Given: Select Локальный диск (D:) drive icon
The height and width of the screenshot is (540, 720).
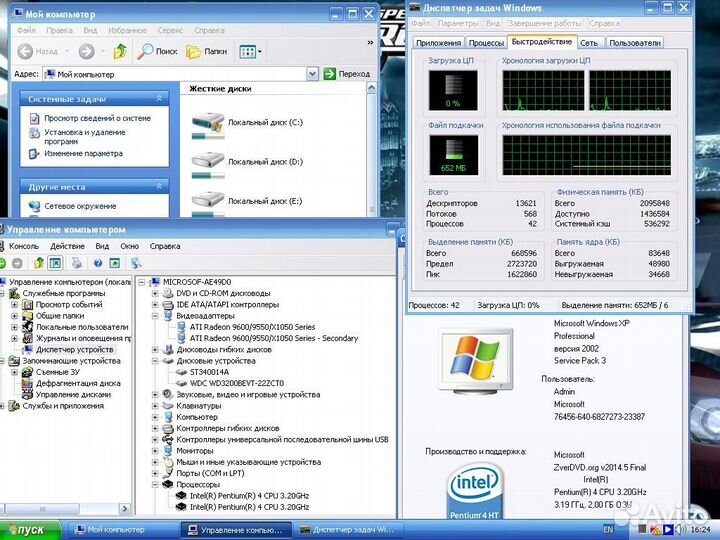Looking at the screenshot, I should [208, 164].
